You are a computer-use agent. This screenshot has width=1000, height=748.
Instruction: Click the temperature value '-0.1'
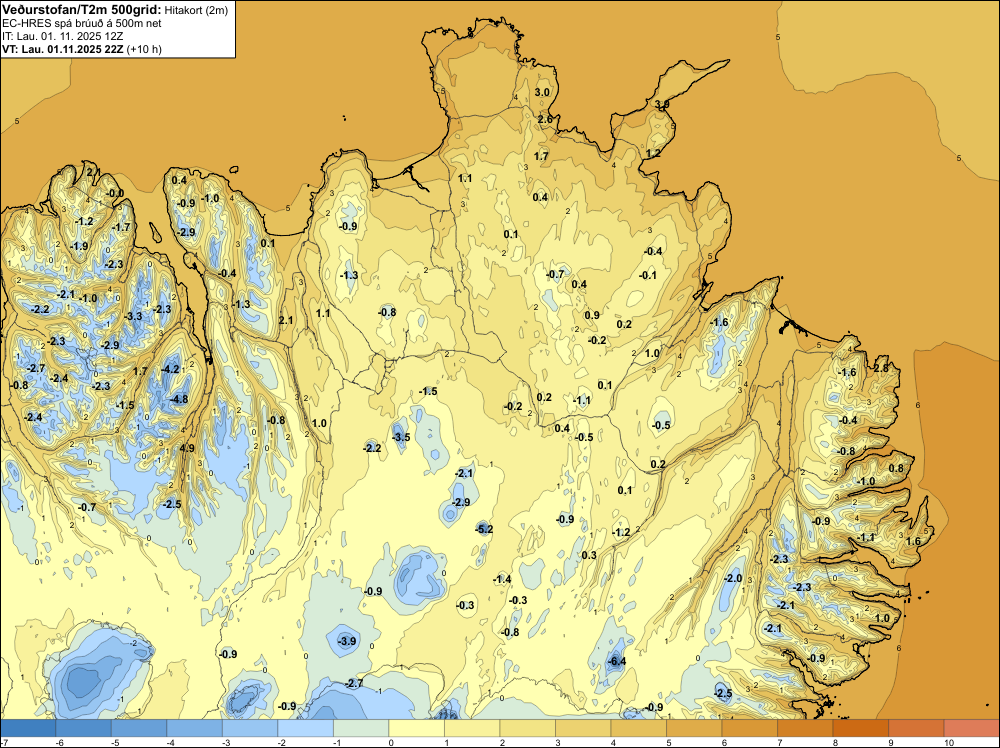(648, 275)
